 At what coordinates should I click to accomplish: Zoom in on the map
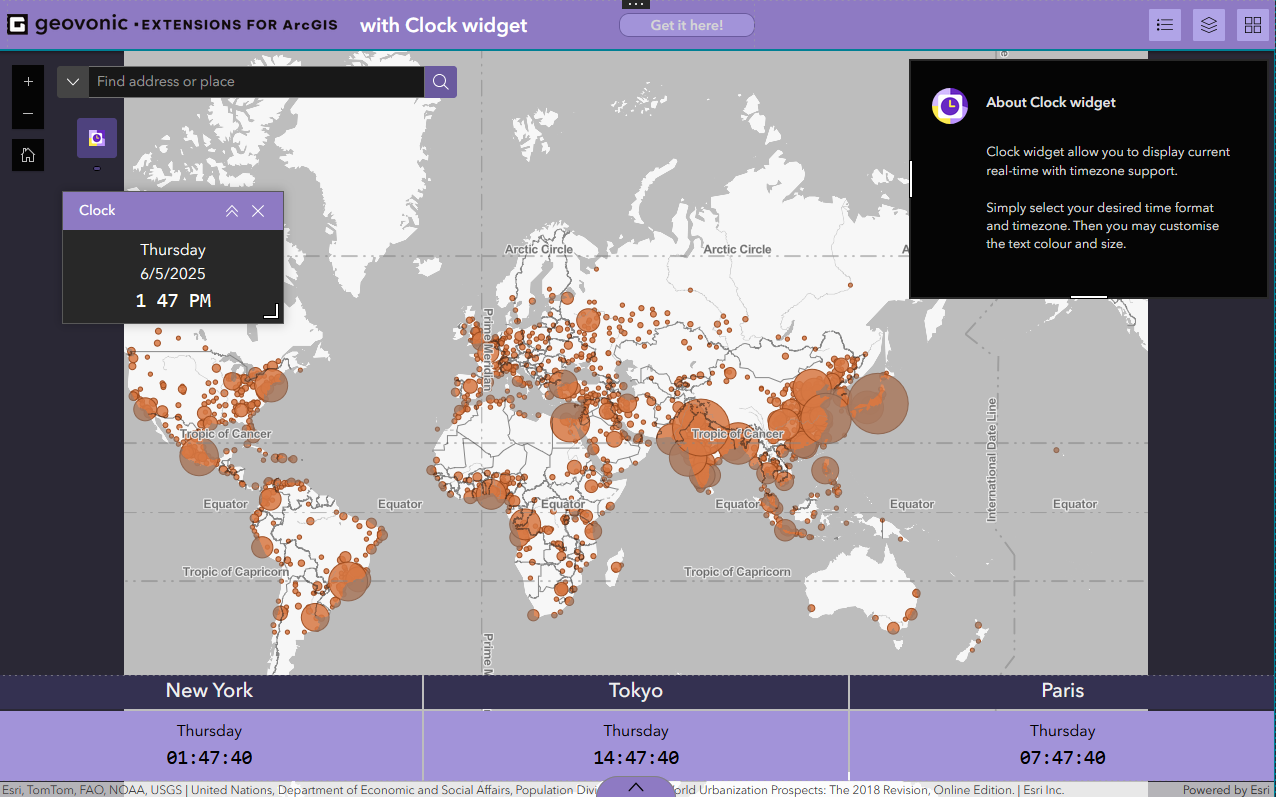pos(28,81)
